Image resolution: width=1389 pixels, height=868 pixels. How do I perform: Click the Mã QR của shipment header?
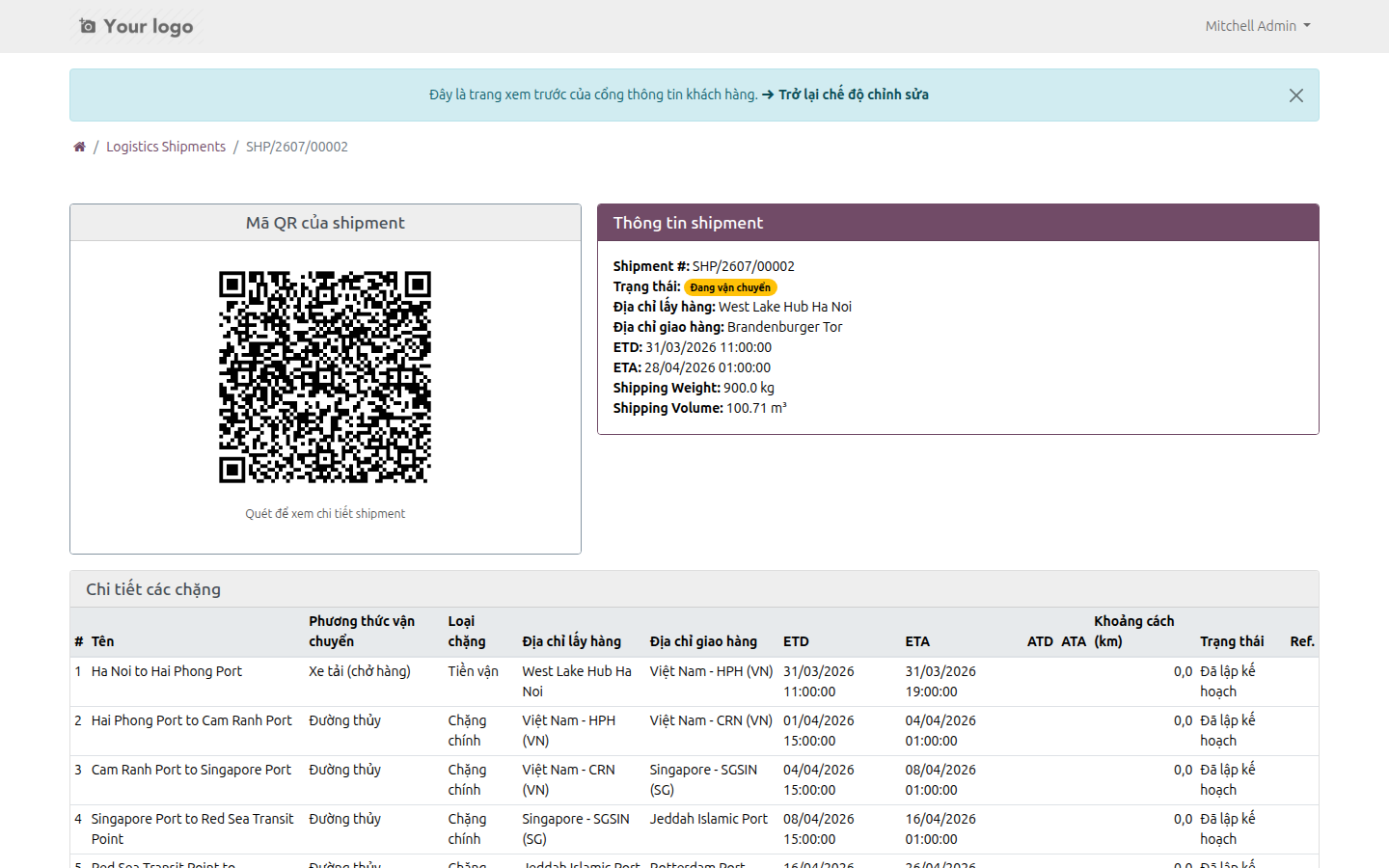point(325,223)
